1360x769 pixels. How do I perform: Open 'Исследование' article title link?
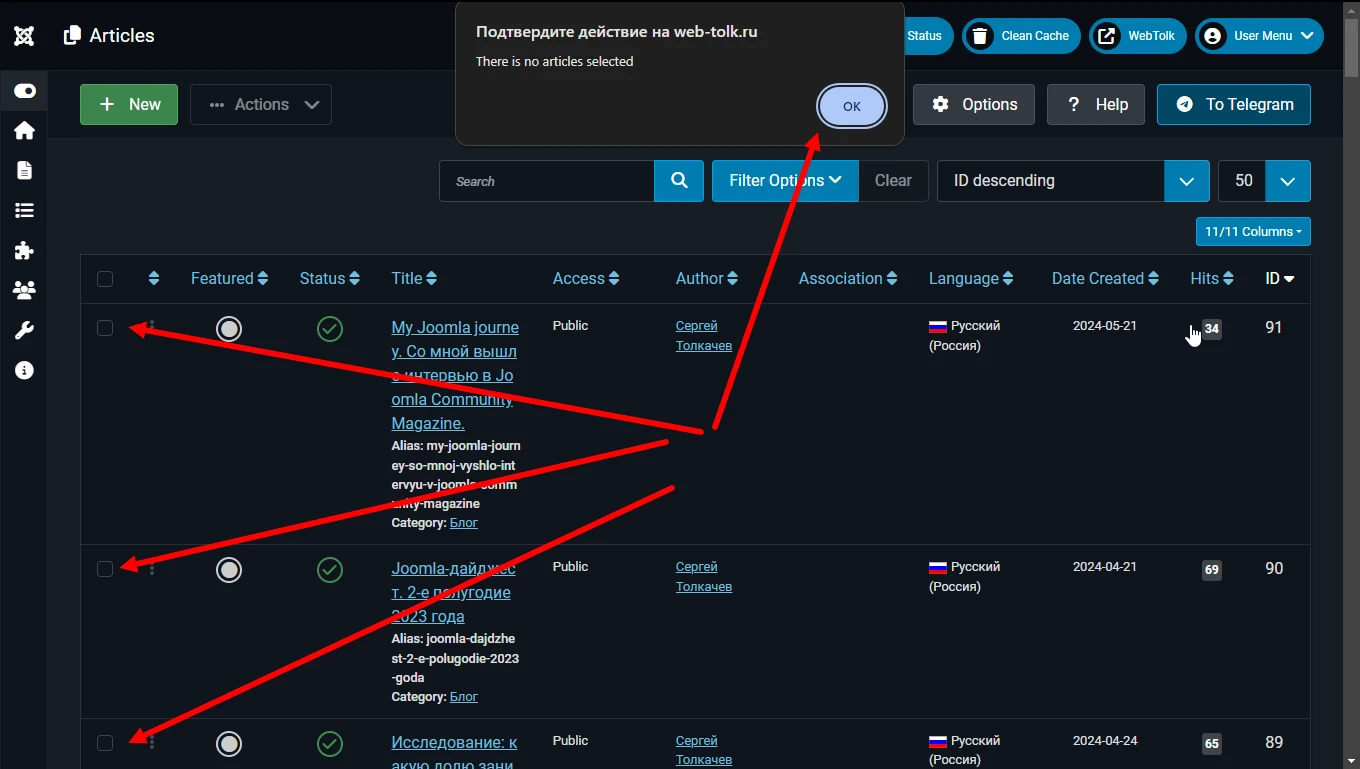[x=454, y=753]
